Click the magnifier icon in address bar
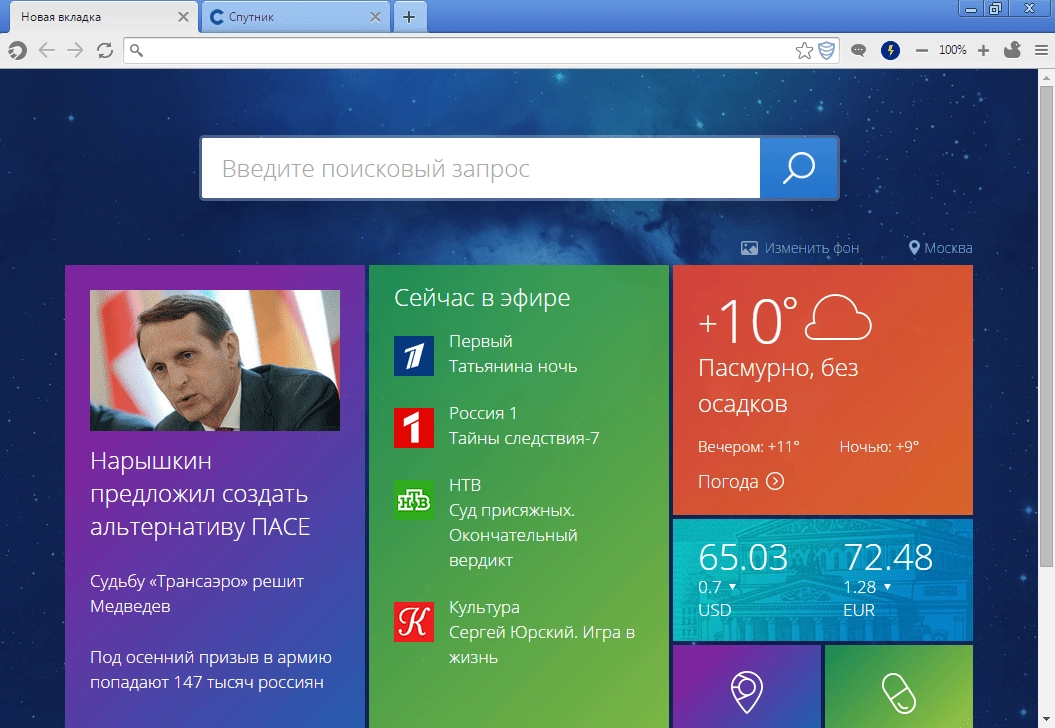Viewport: 1055px width, 728px height. pos(136,50)
